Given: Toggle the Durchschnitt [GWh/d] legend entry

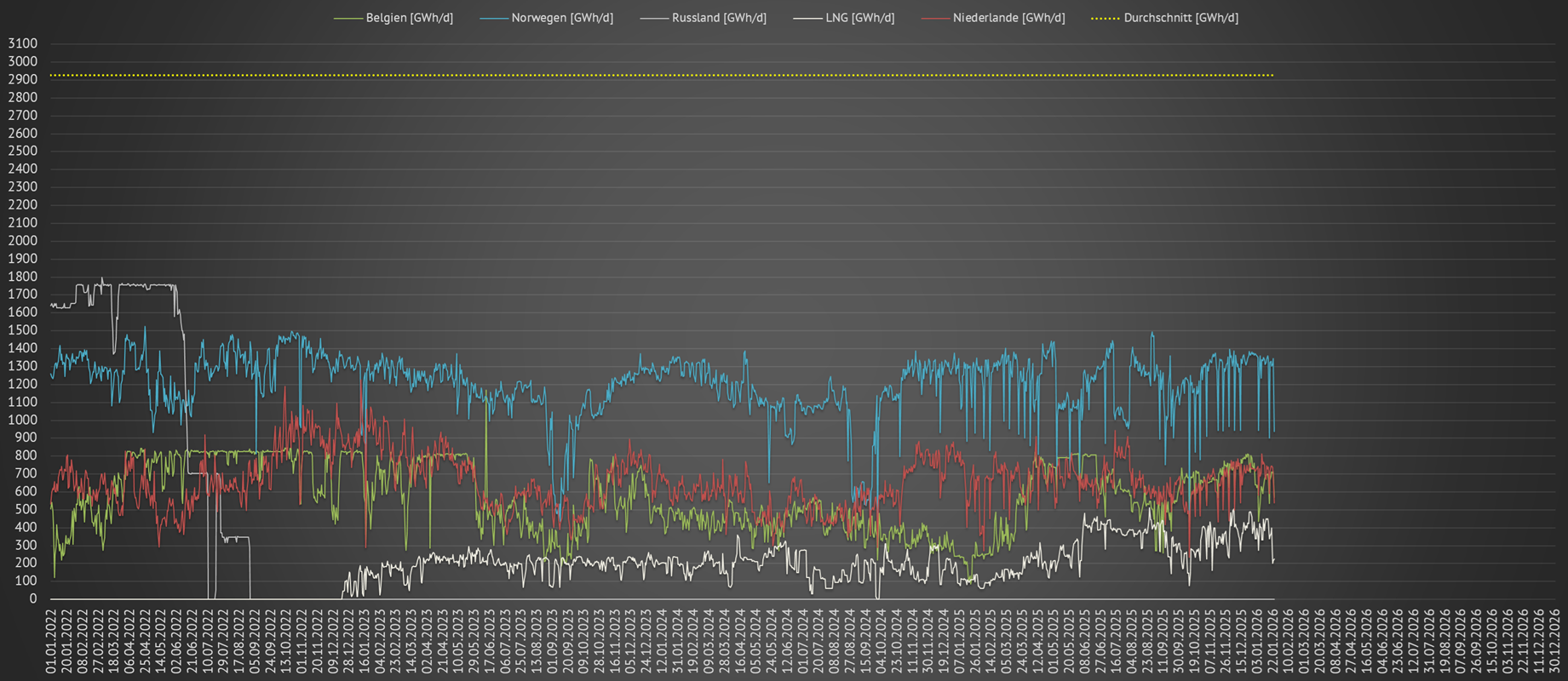Looking at the screenshot, I should (1180, 18).
